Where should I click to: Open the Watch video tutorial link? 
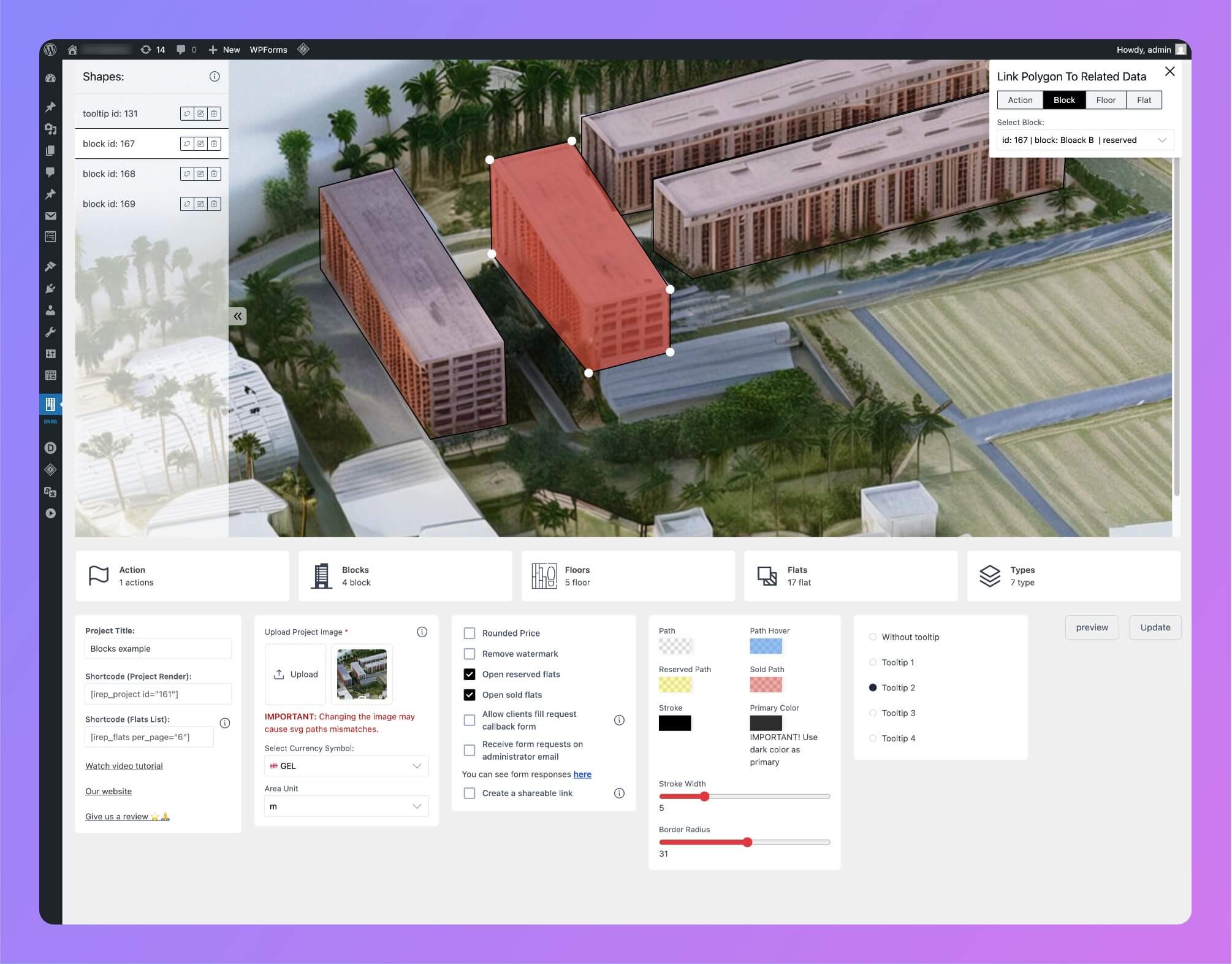pyautogui.click(x=124, y=766)
